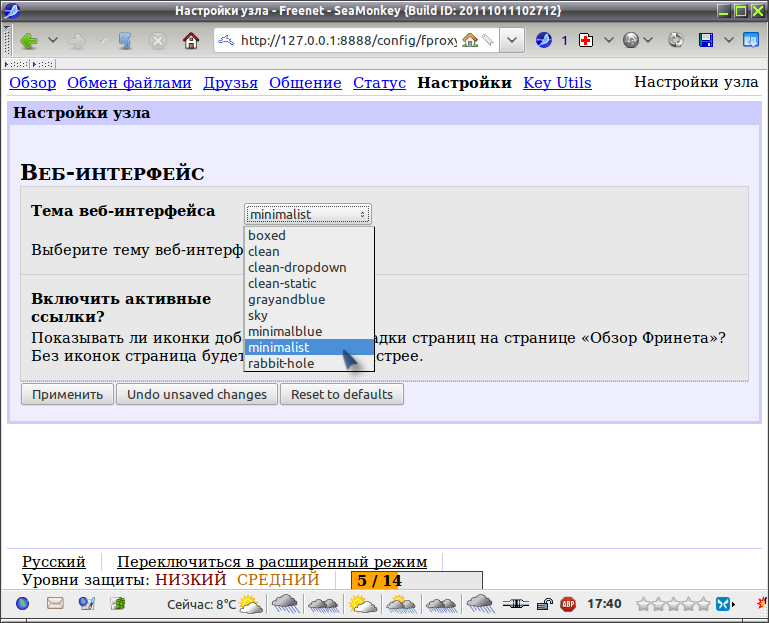Screen dimensions: 769x623
Task: Click the address bar URL field
Action: click(x=348, y=40)
